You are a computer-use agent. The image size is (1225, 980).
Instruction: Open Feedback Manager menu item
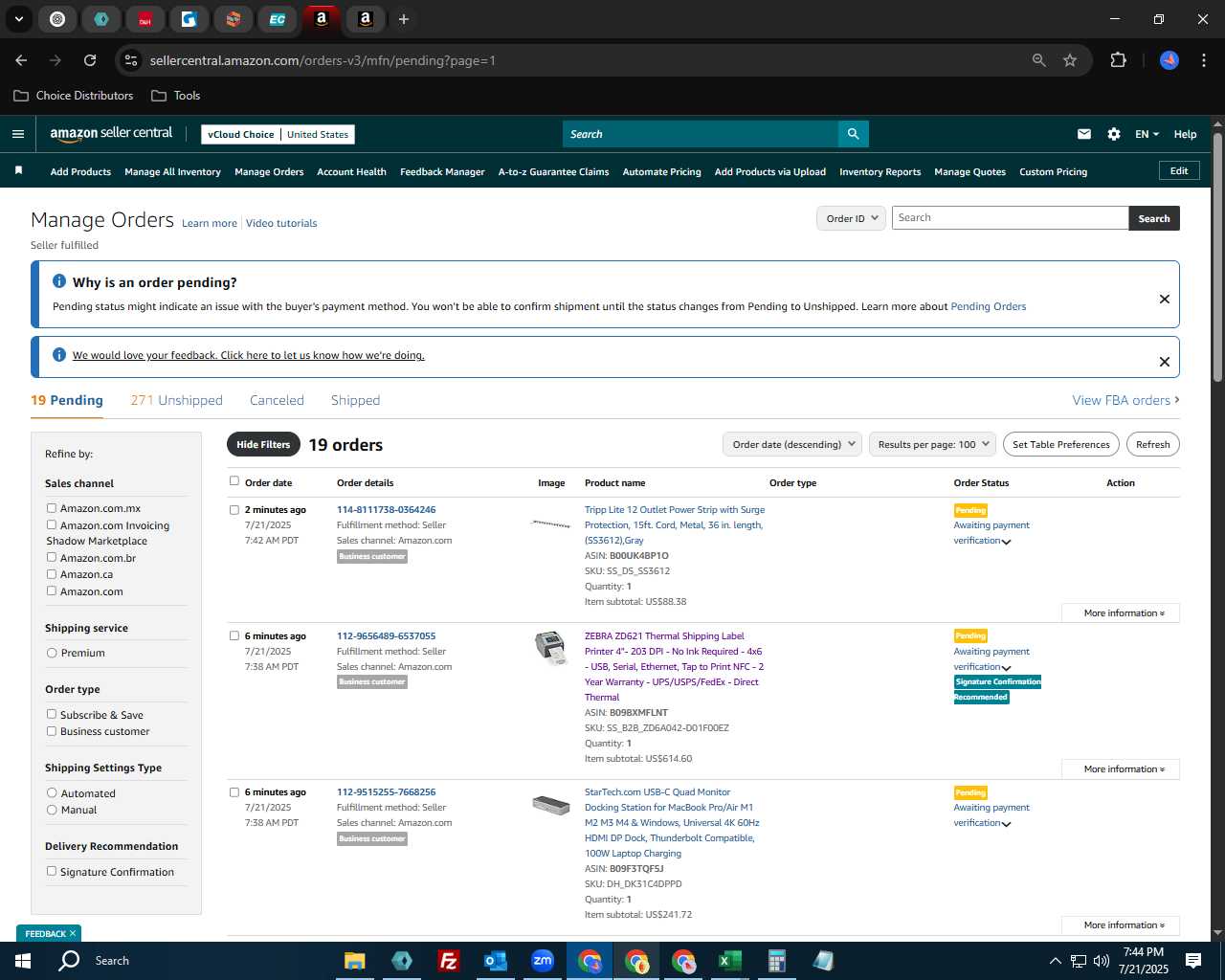442,172
